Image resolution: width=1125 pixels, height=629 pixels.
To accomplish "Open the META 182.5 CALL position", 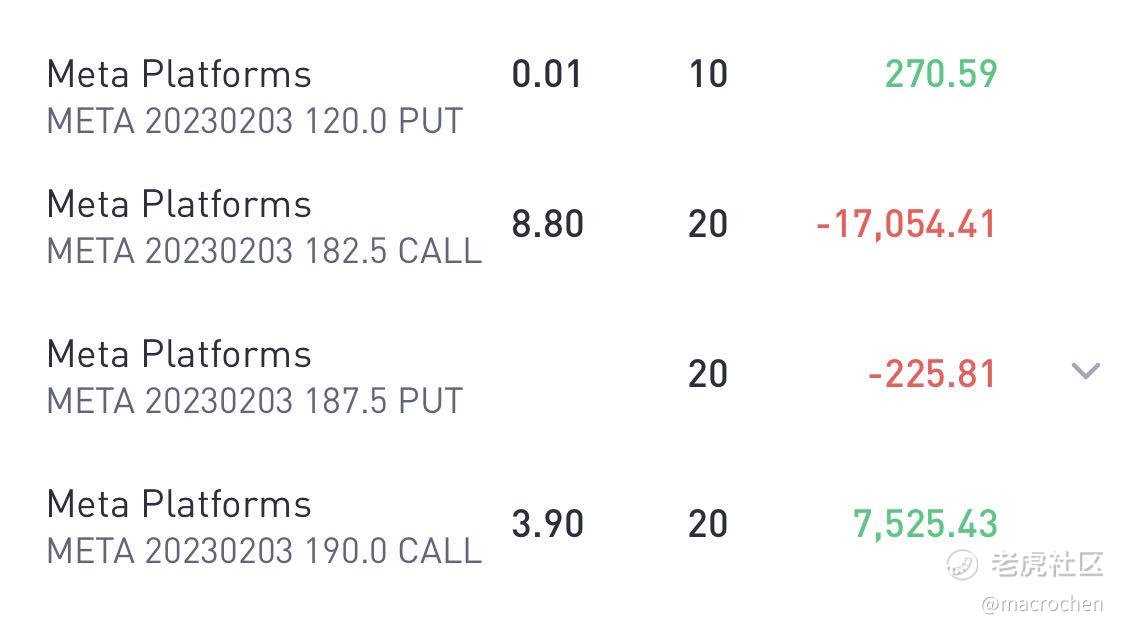I will pyautogui.click(x=562, y=225).
